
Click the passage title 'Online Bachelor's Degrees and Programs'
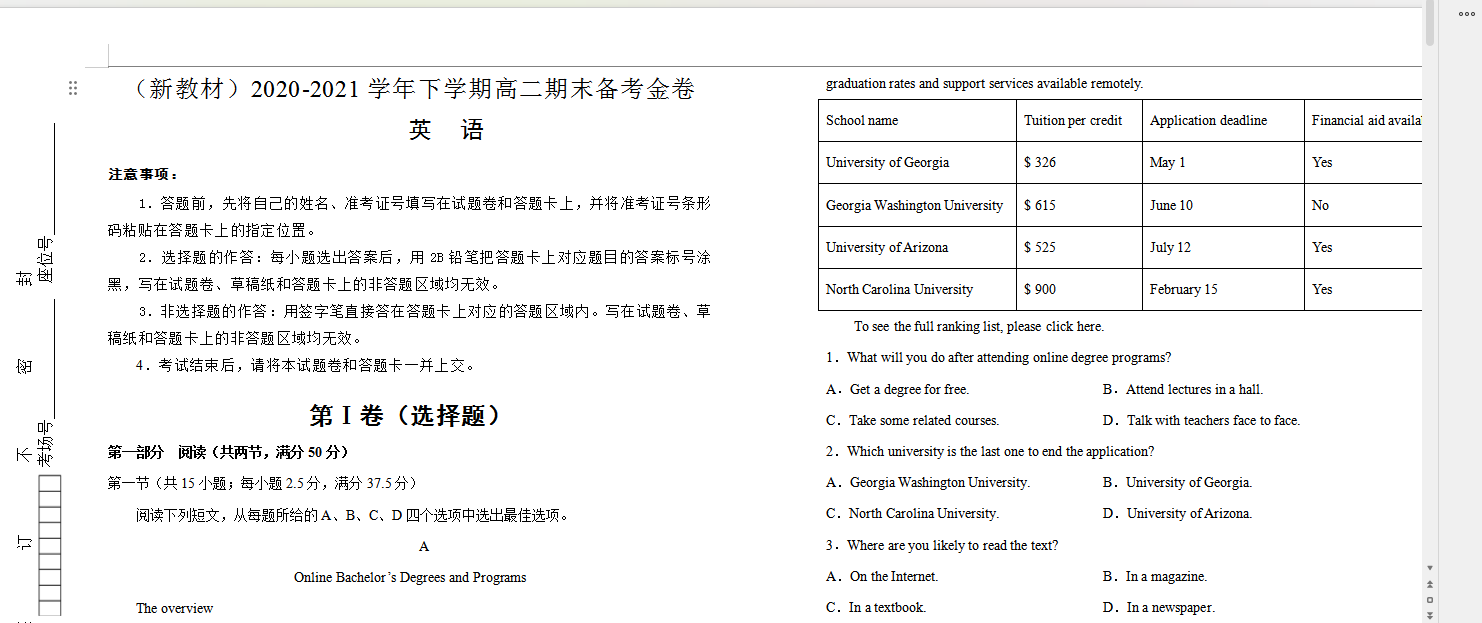pos(410,577)
